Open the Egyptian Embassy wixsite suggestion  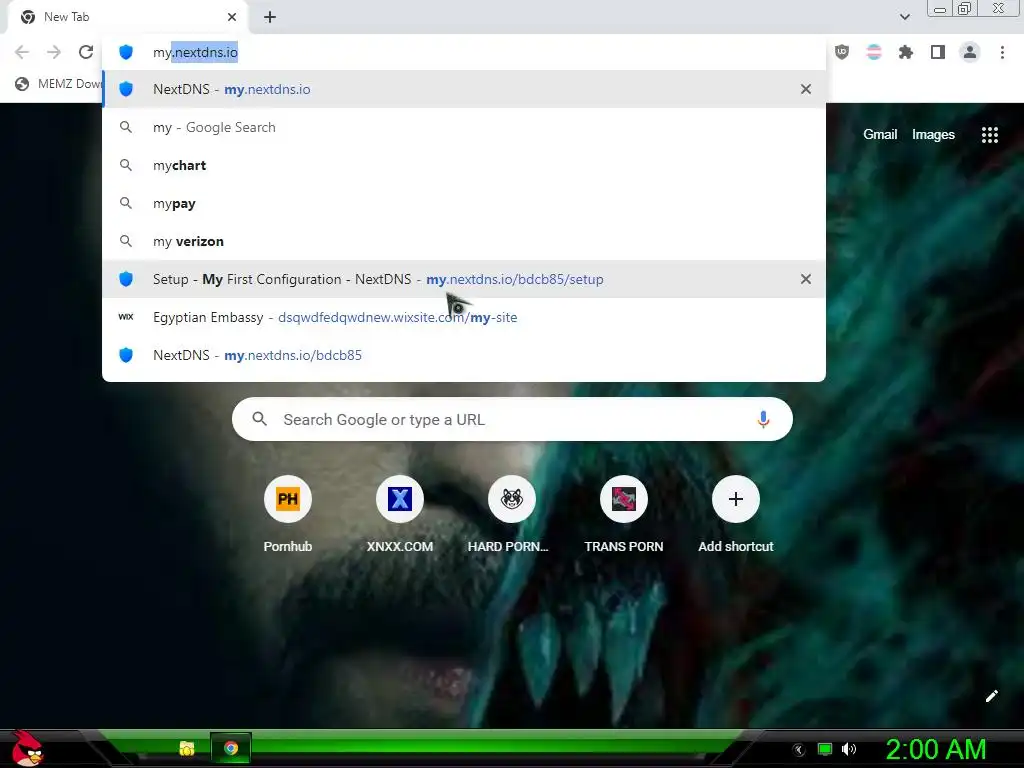pyautogui.click(x=464, y=317)
